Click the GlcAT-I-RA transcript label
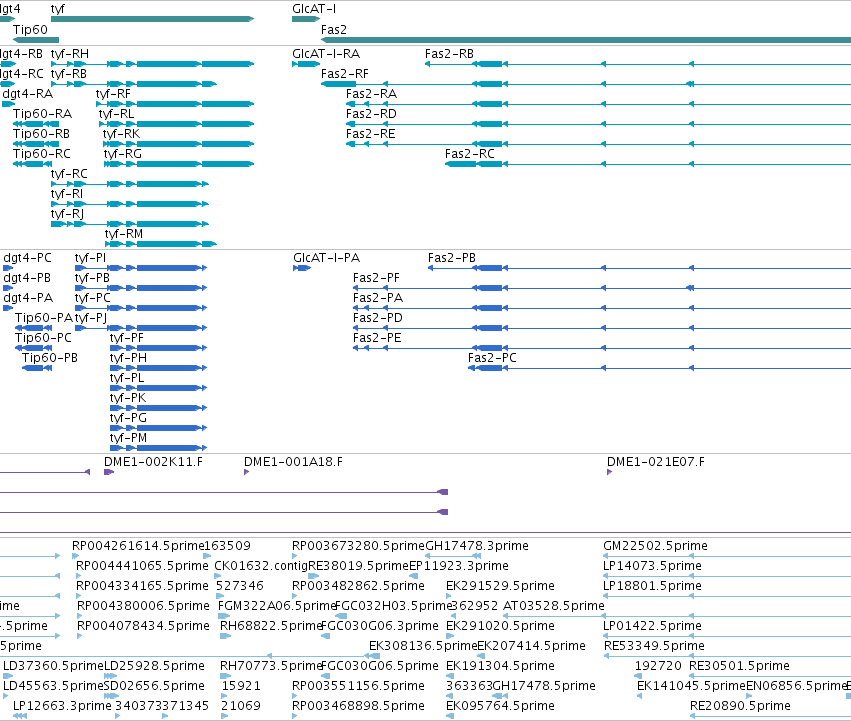This screenshot has height=721, width=851. (326, 54)
